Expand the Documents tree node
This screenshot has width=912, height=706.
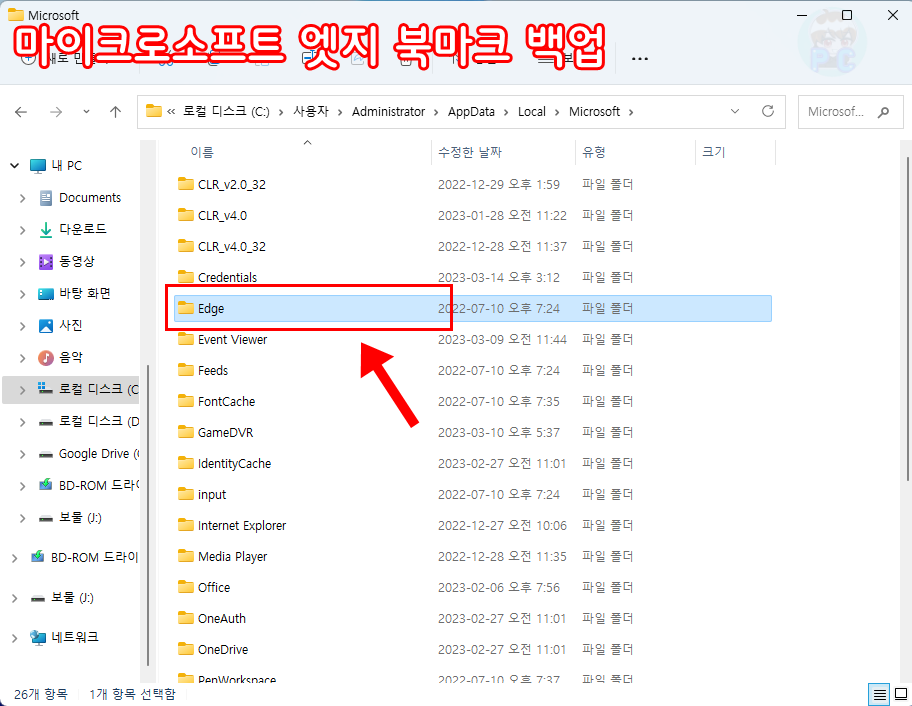click(23, 198)
